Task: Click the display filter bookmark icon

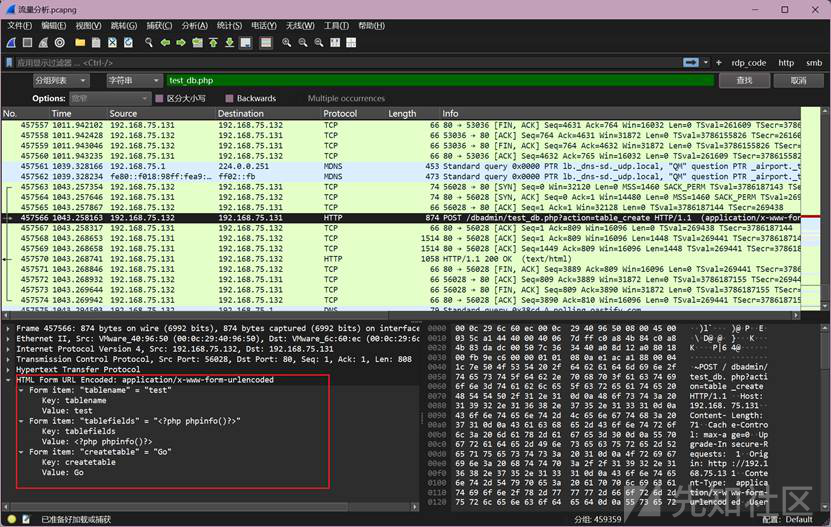Action: tap(9, 63)
